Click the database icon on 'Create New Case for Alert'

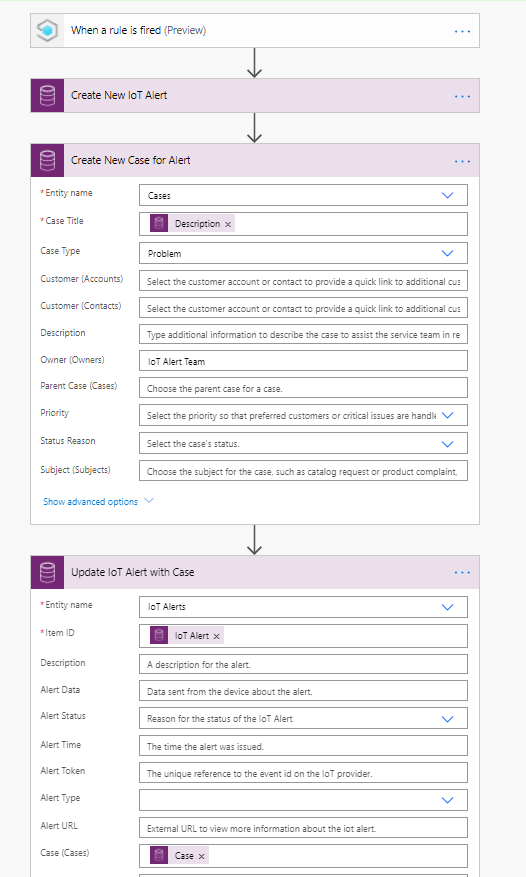[x=48, y=161]
